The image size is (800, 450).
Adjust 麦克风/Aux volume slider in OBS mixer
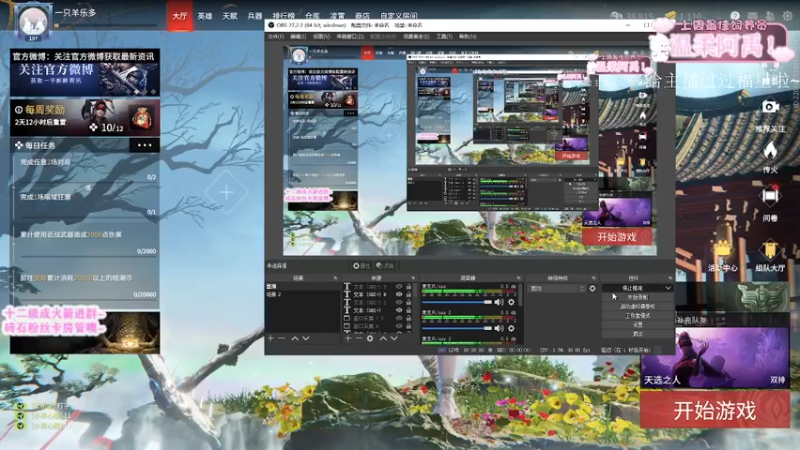pyautogui.click(x=457, y=302)
